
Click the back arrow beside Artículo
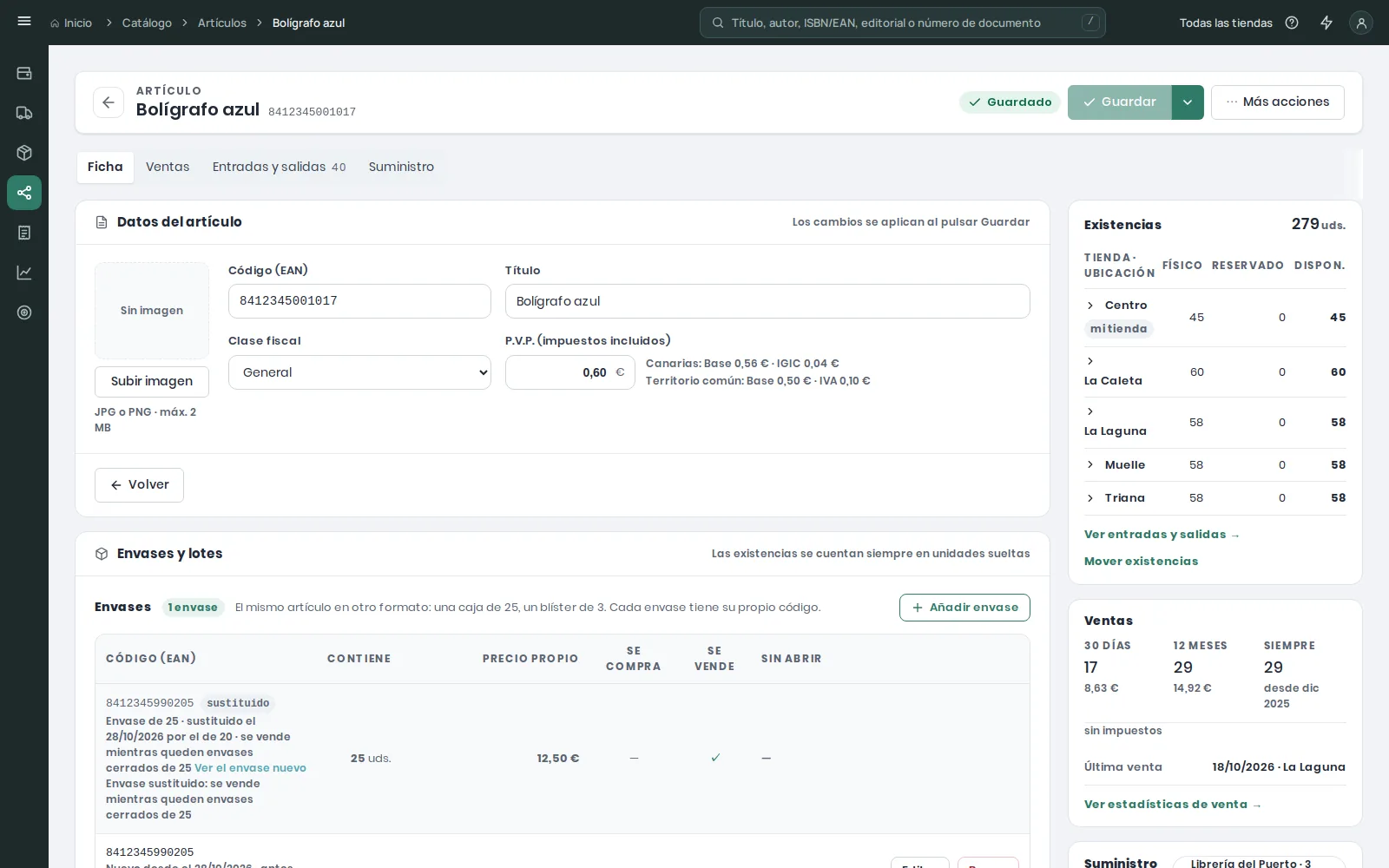(109, 102)
